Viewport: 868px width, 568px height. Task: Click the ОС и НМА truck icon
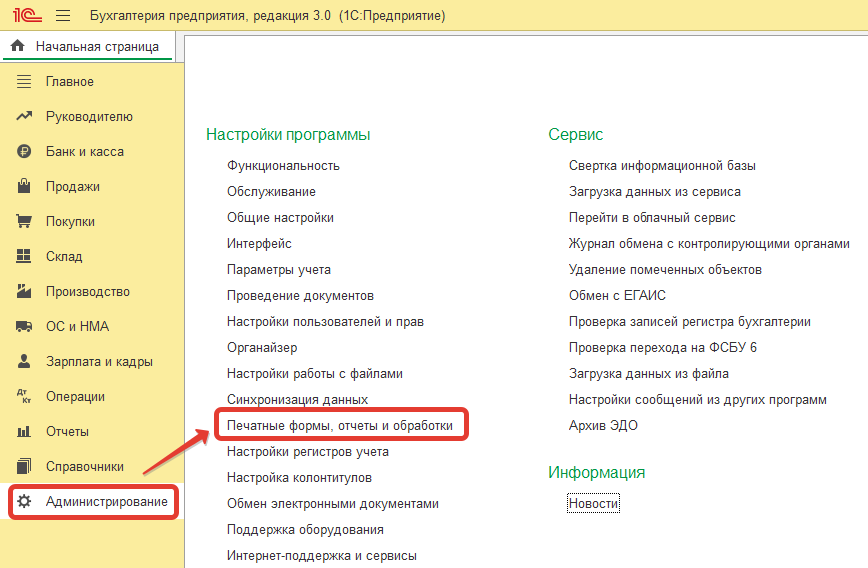[24, 326]
